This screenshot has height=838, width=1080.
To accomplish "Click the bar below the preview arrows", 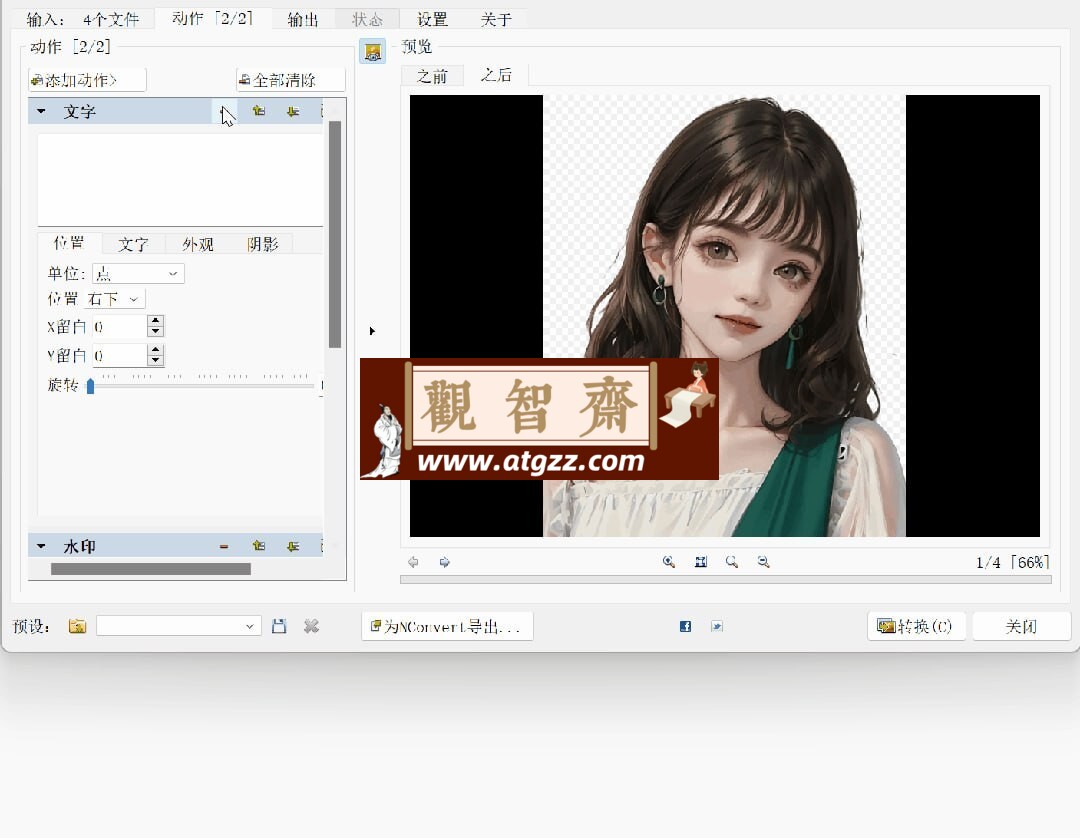I will click(726, 580).
